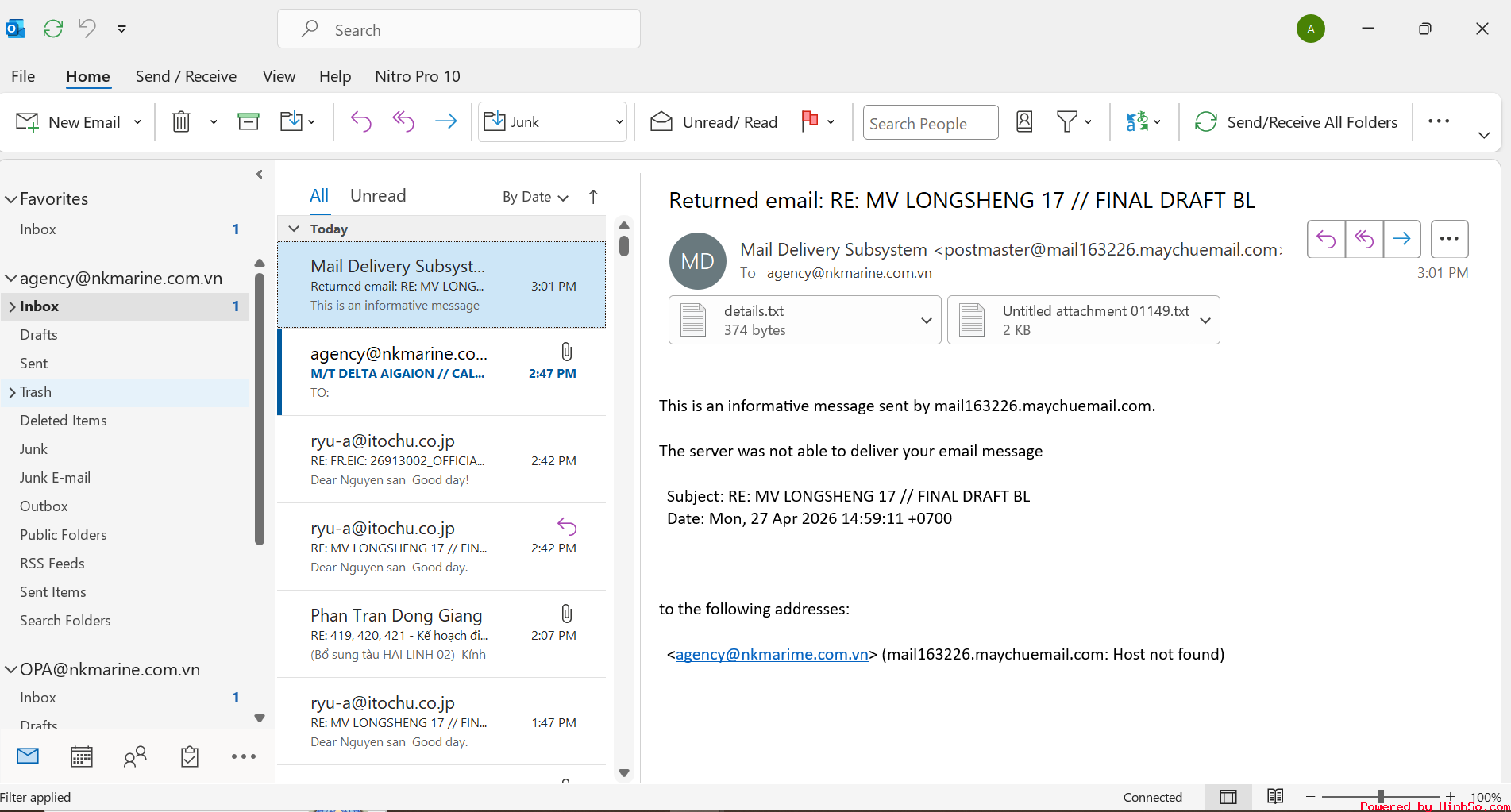1511x812 pixels.
Task: Open the File menu
Action: [23, 76]
